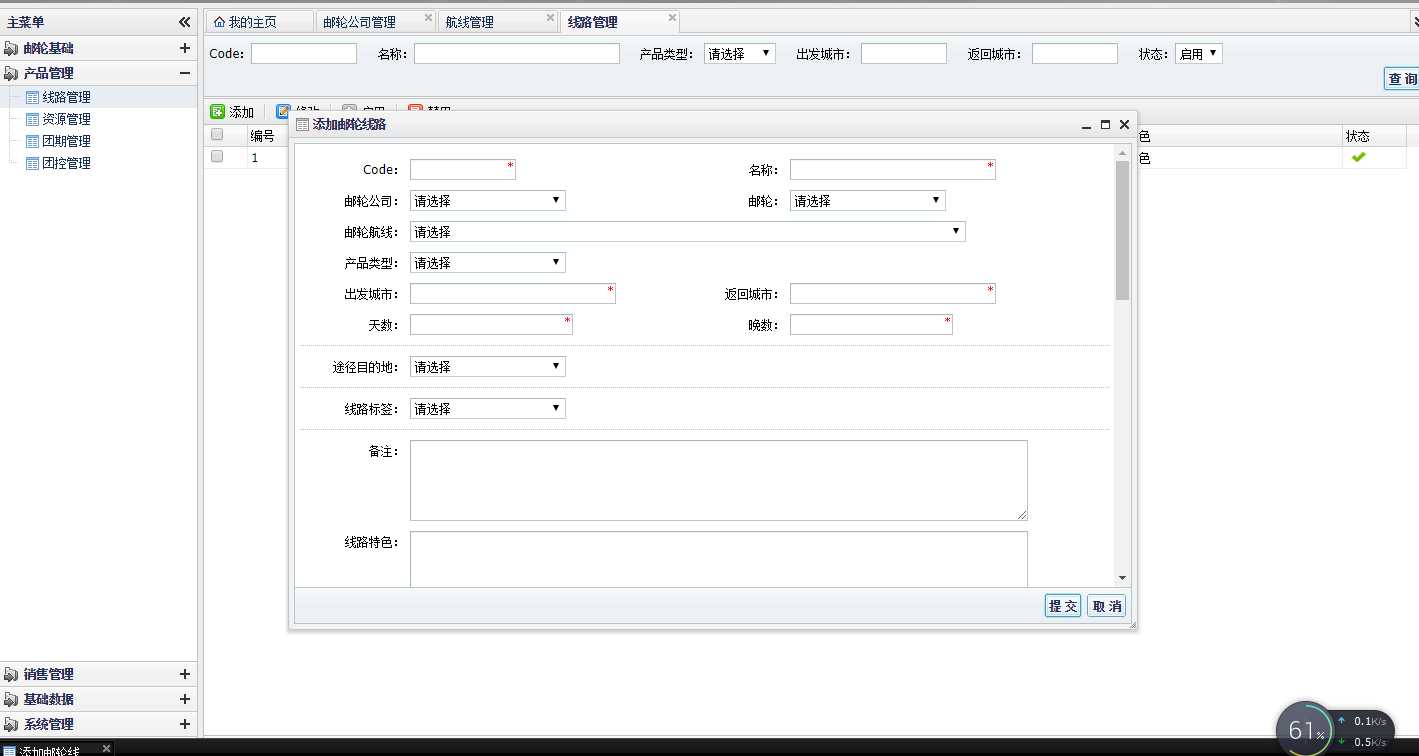
Task: Click the 添加 toolbar button label
Action: [241, 112]
